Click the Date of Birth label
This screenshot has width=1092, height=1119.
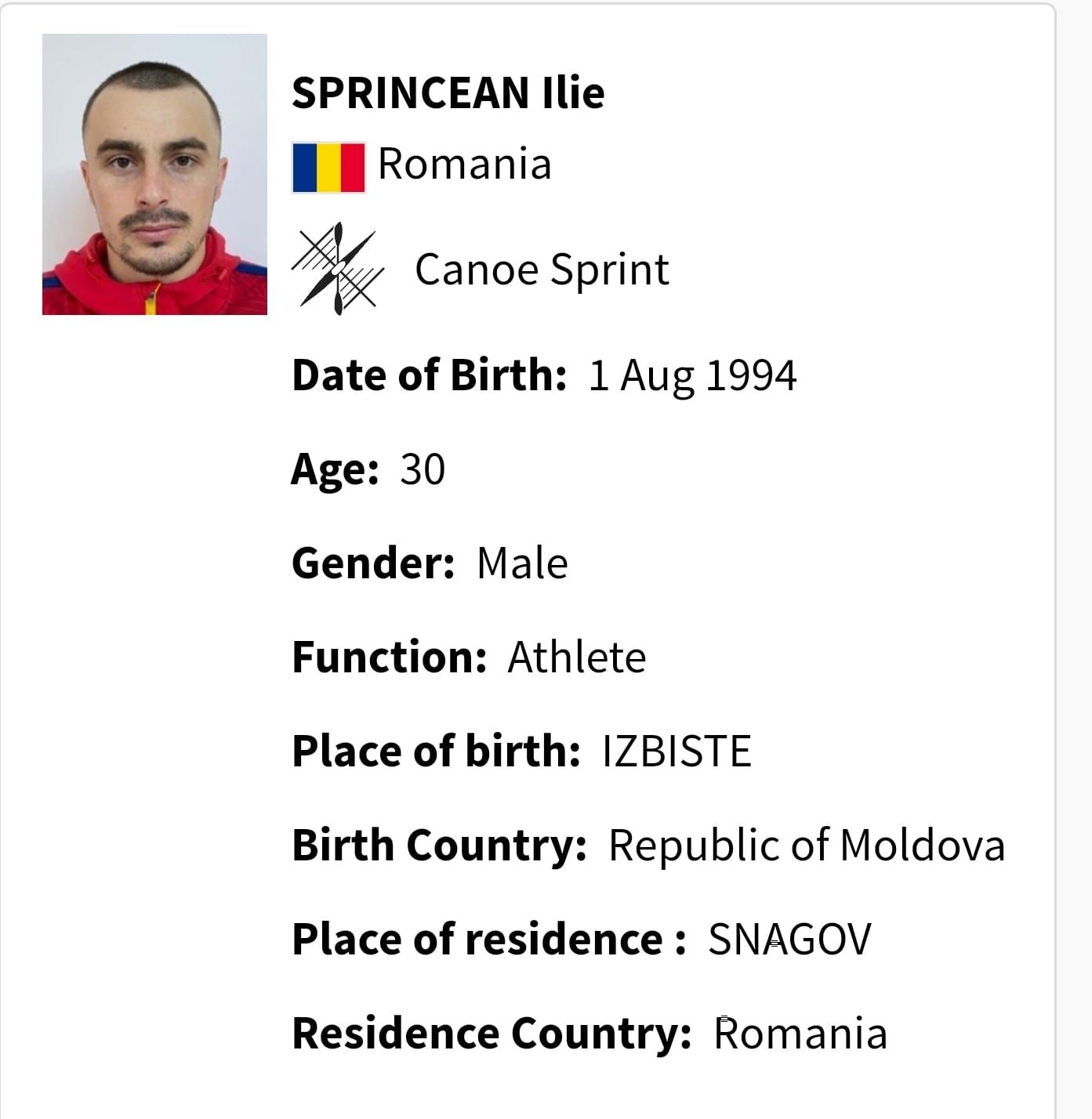(429, 375)
